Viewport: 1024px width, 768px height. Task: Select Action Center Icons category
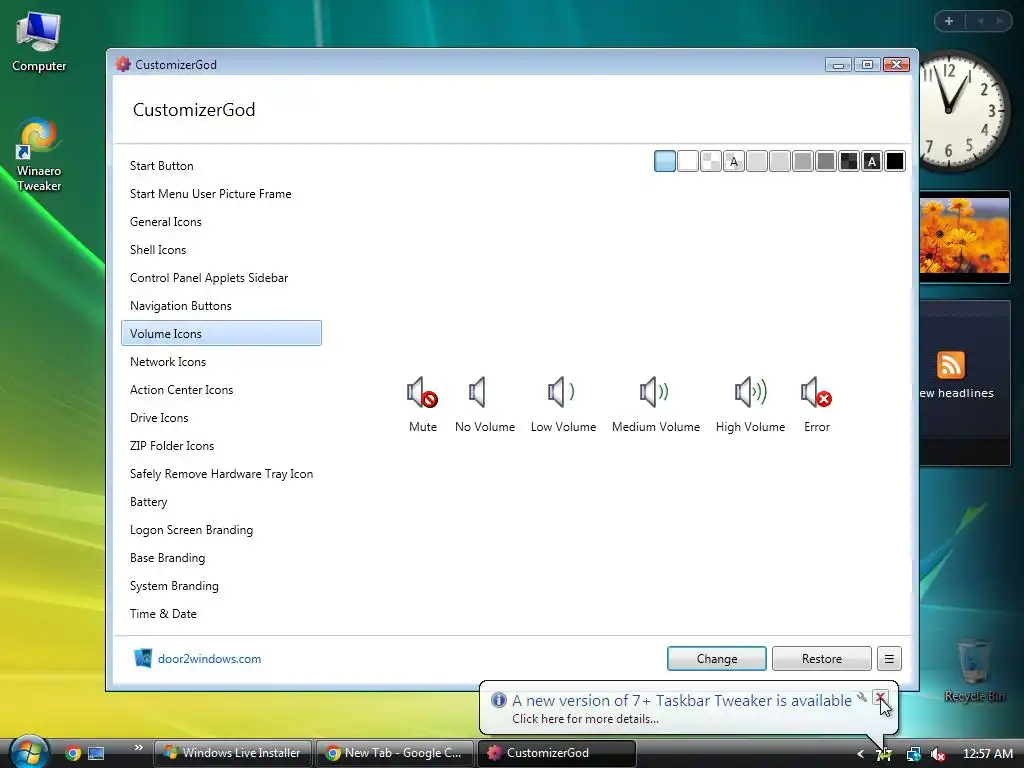click(221, 389)
